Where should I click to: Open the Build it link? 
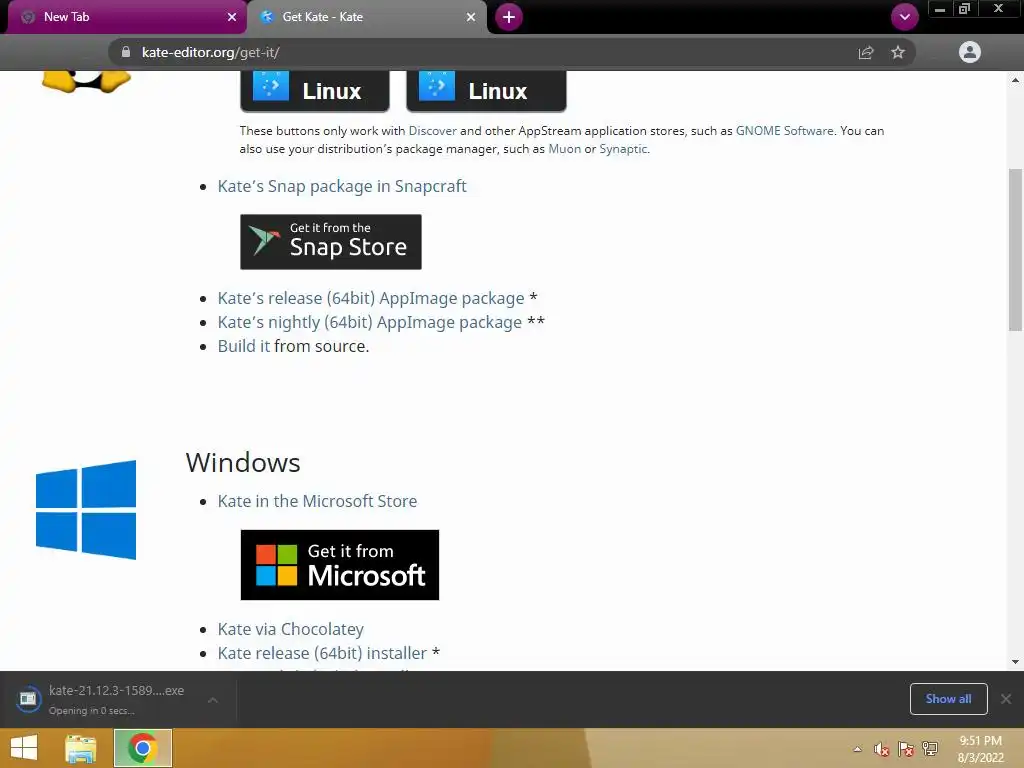[244, 346]
